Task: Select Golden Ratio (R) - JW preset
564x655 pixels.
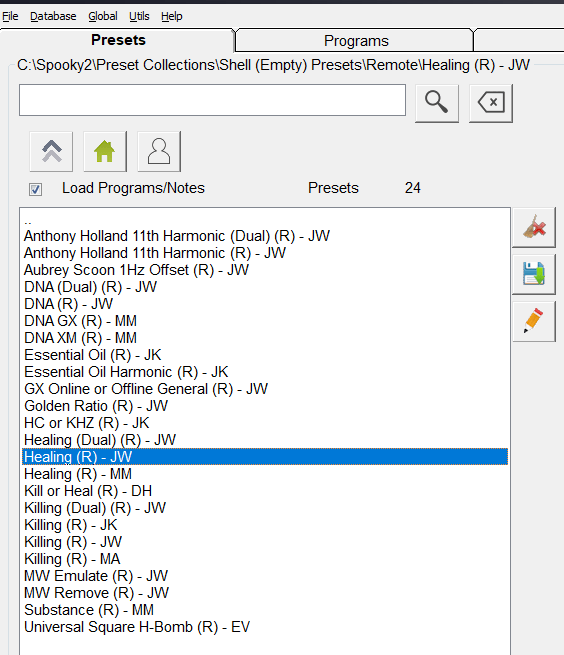Action: point(265,406)
